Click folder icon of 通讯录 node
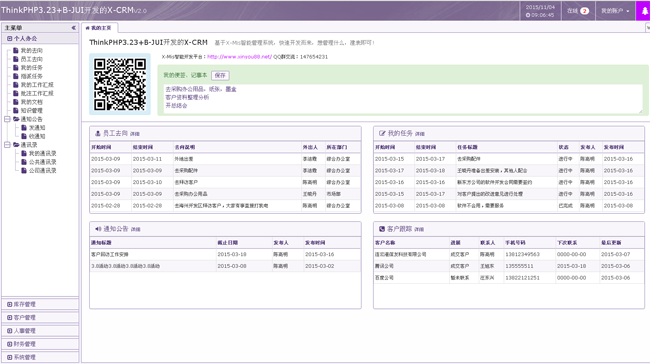 coord(16,145)
